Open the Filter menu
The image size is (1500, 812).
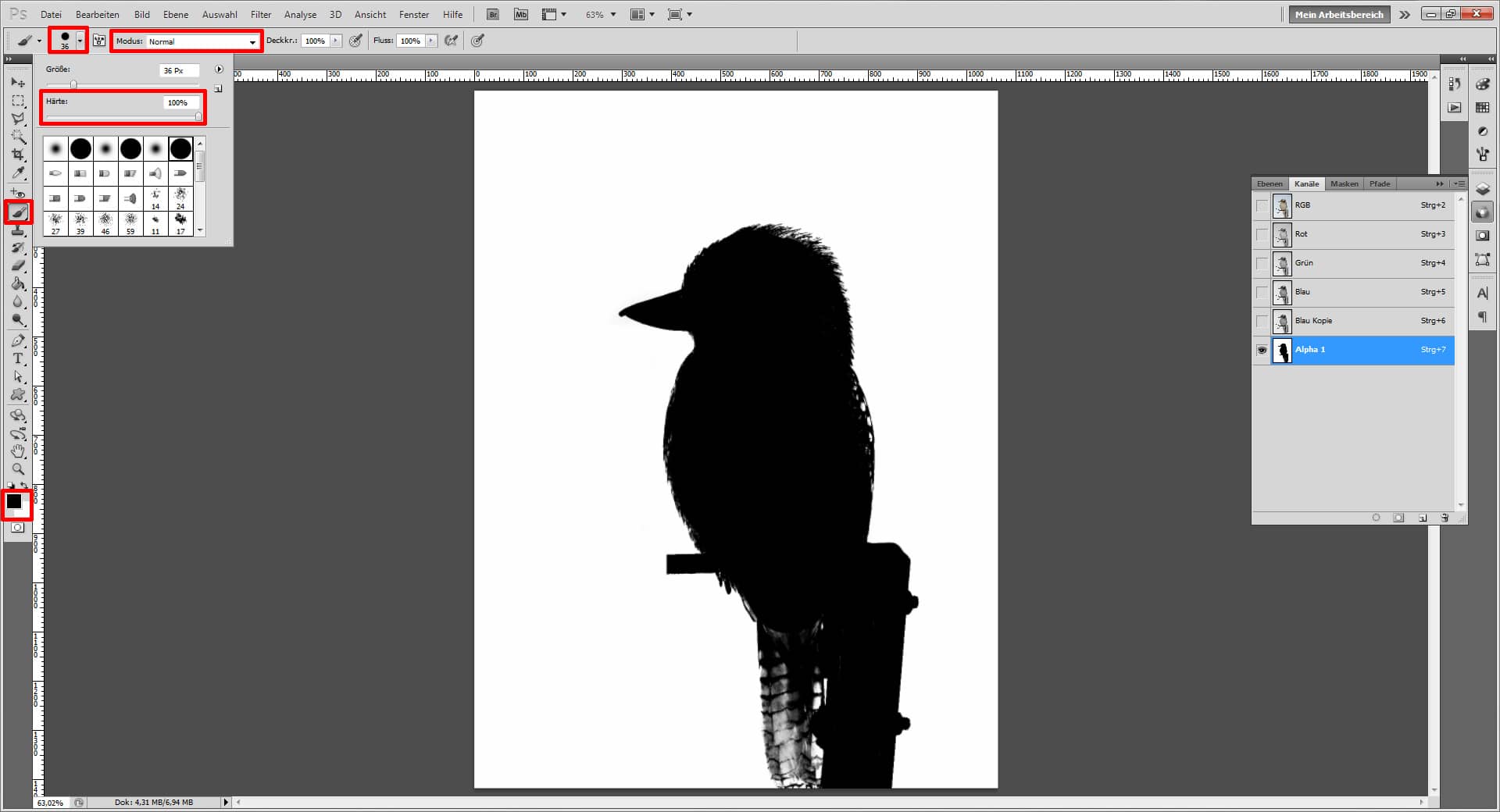260,14
